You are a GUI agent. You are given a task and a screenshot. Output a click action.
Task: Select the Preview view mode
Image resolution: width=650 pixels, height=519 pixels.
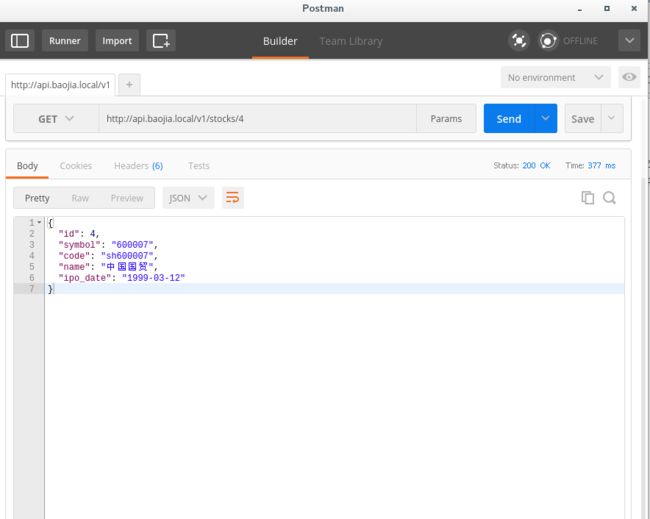tap(127, 198)
